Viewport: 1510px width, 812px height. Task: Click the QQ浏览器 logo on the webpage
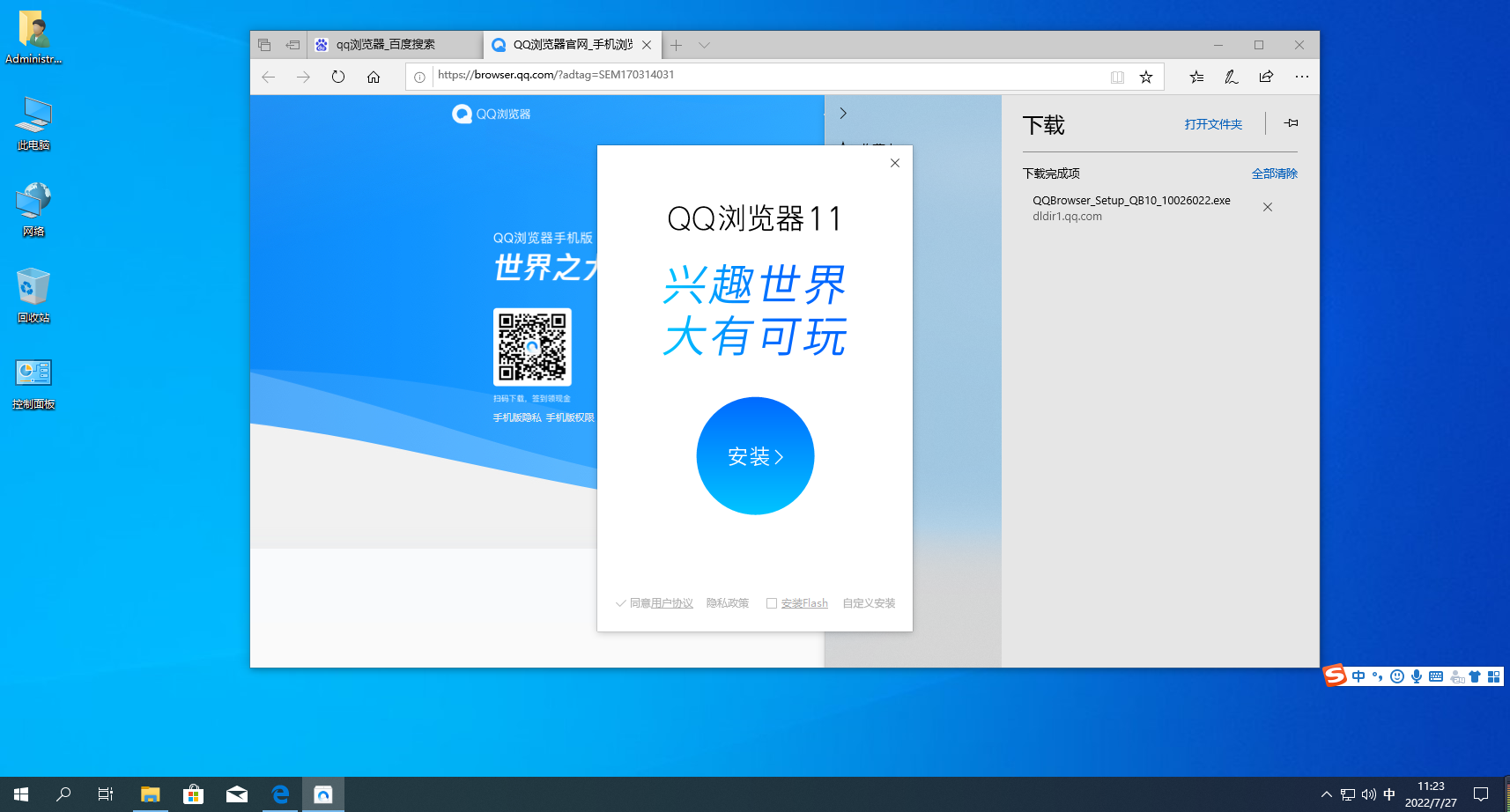tap(491, 114)
